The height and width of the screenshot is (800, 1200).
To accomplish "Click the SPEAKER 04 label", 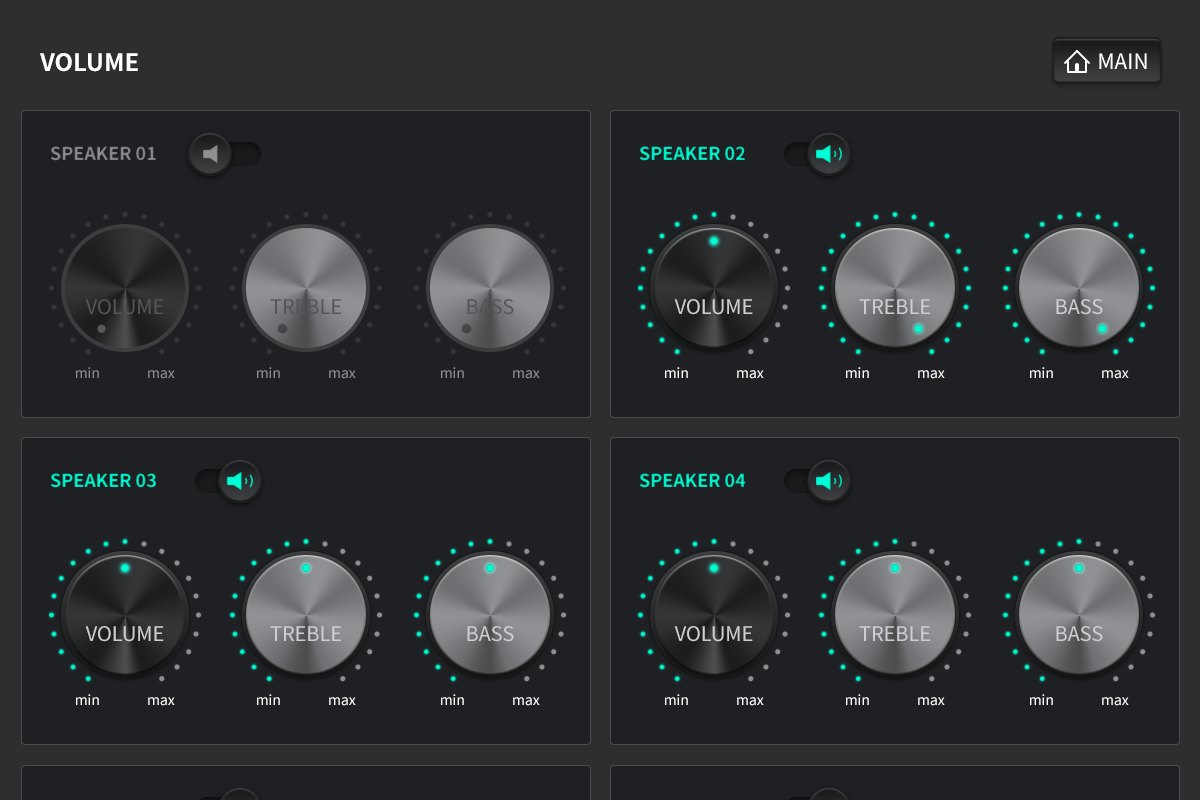I will 693,481.
